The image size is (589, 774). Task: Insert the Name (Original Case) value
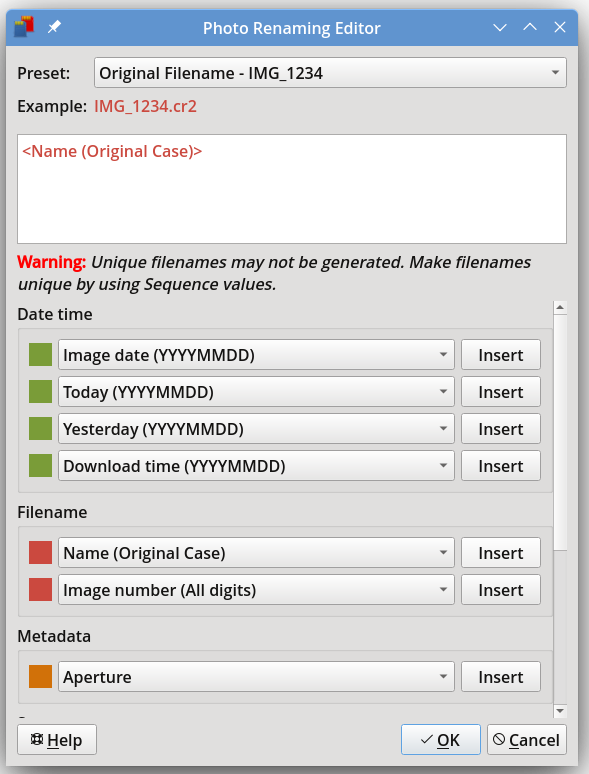click(501, 553)
